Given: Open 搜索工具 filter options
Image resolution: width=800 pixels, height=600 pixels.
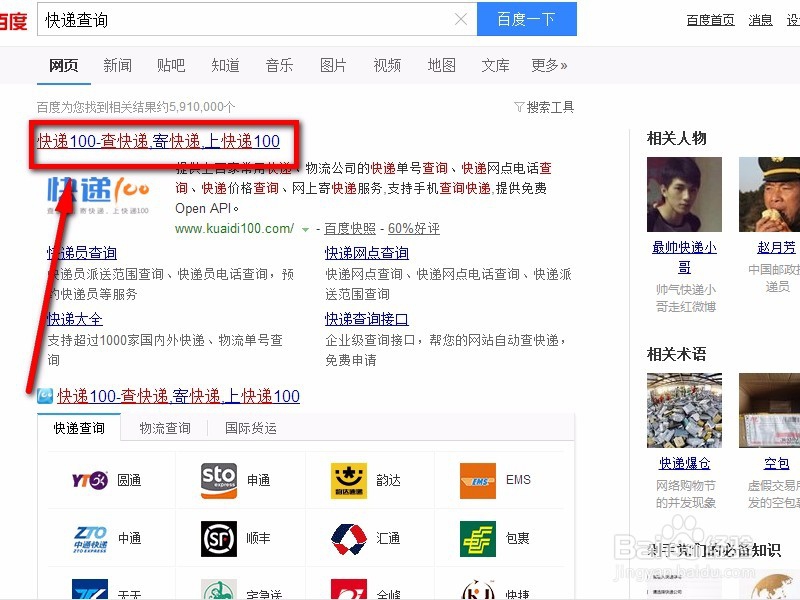Looking at the screenshot, I should 544,107.
